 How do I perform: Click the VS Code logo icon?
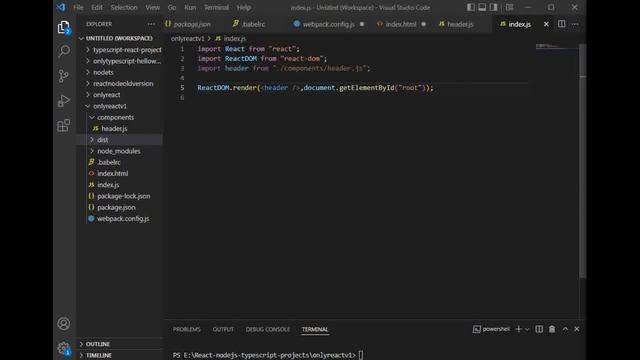61,7
